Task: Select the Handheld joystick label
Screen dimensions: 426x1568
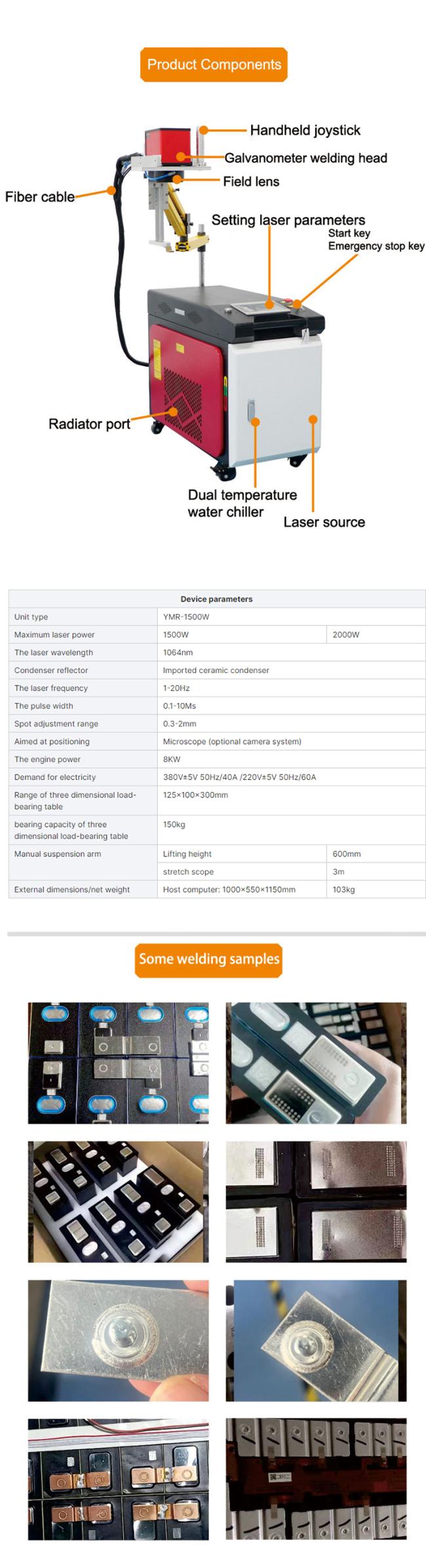Action: pos(305,130)
